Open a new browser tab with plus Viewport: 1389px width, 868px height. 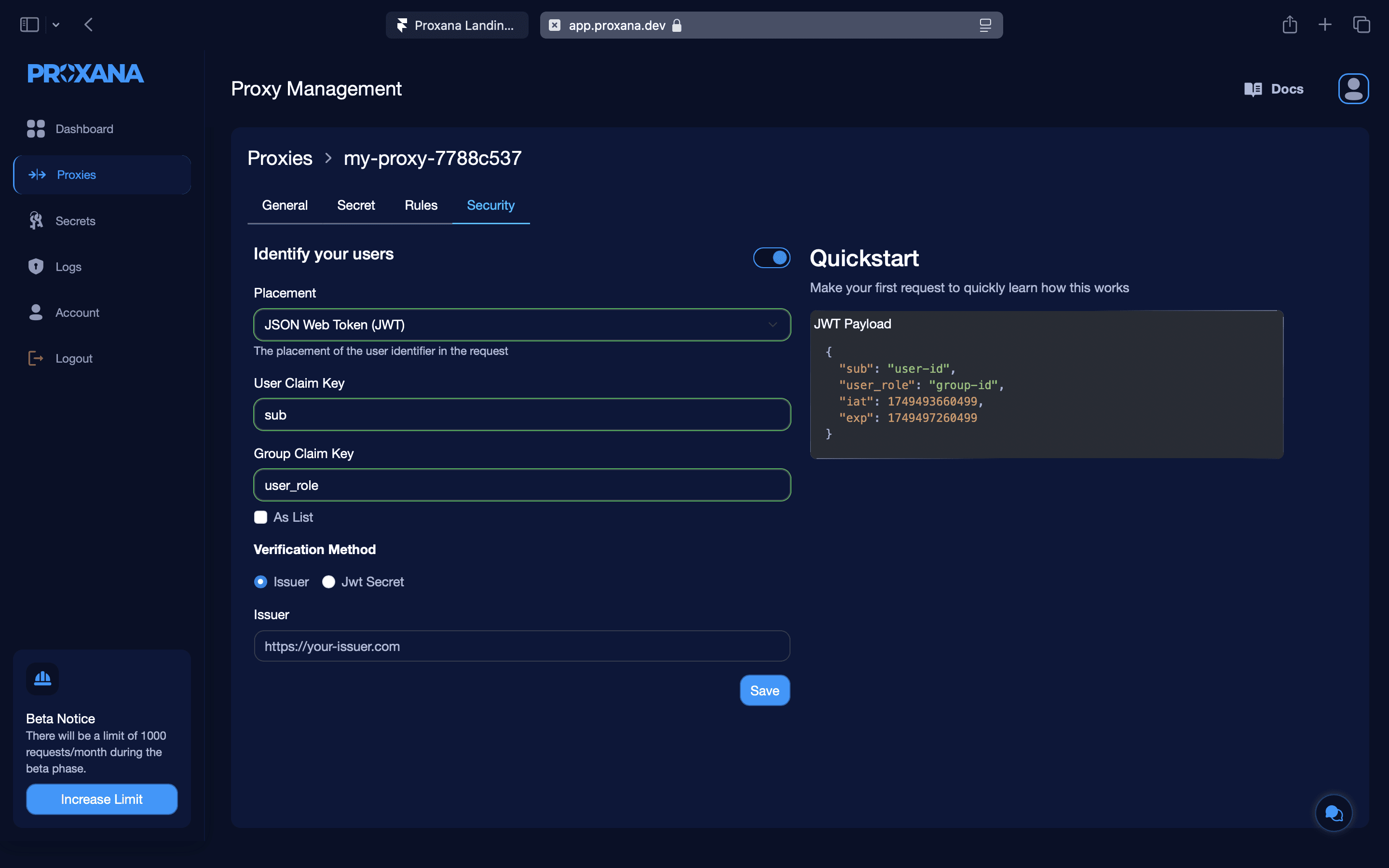1325,25
